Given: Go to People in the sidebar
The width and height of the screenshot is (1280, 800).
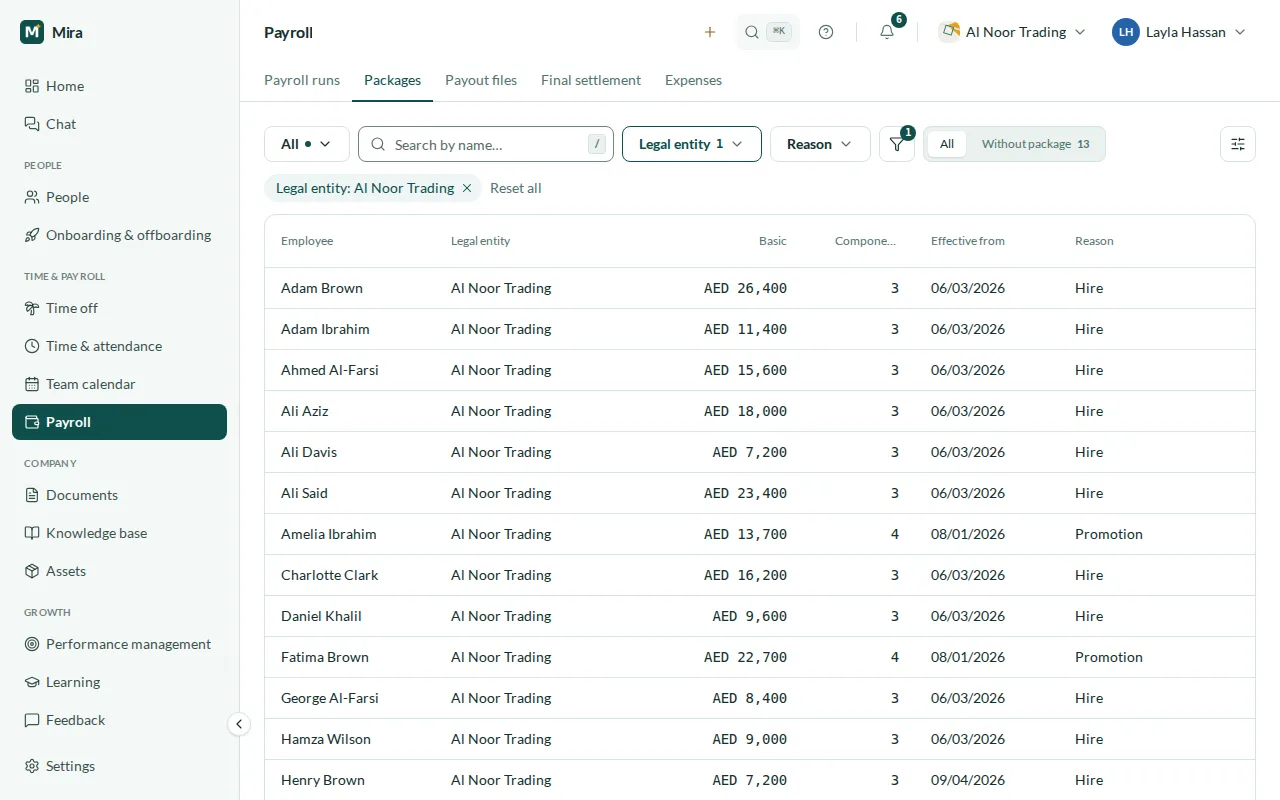Looking at the screenshot, I should tap(119, 197).
